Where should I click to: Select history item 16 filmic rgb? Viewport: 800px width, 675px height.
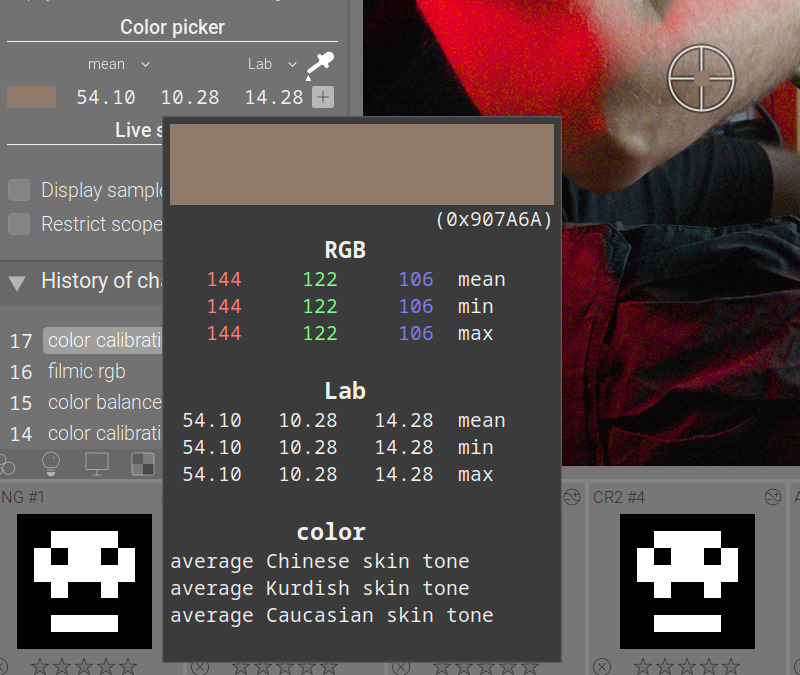pyautogui.click(x=87, y=371)
